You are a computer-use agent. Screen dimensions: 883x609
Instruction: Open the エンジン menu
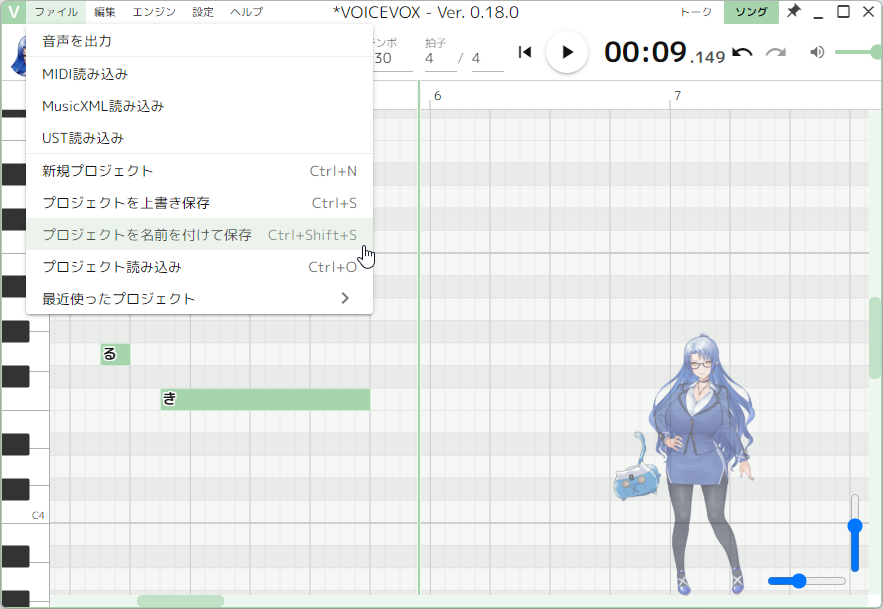(x=152, y=11)
